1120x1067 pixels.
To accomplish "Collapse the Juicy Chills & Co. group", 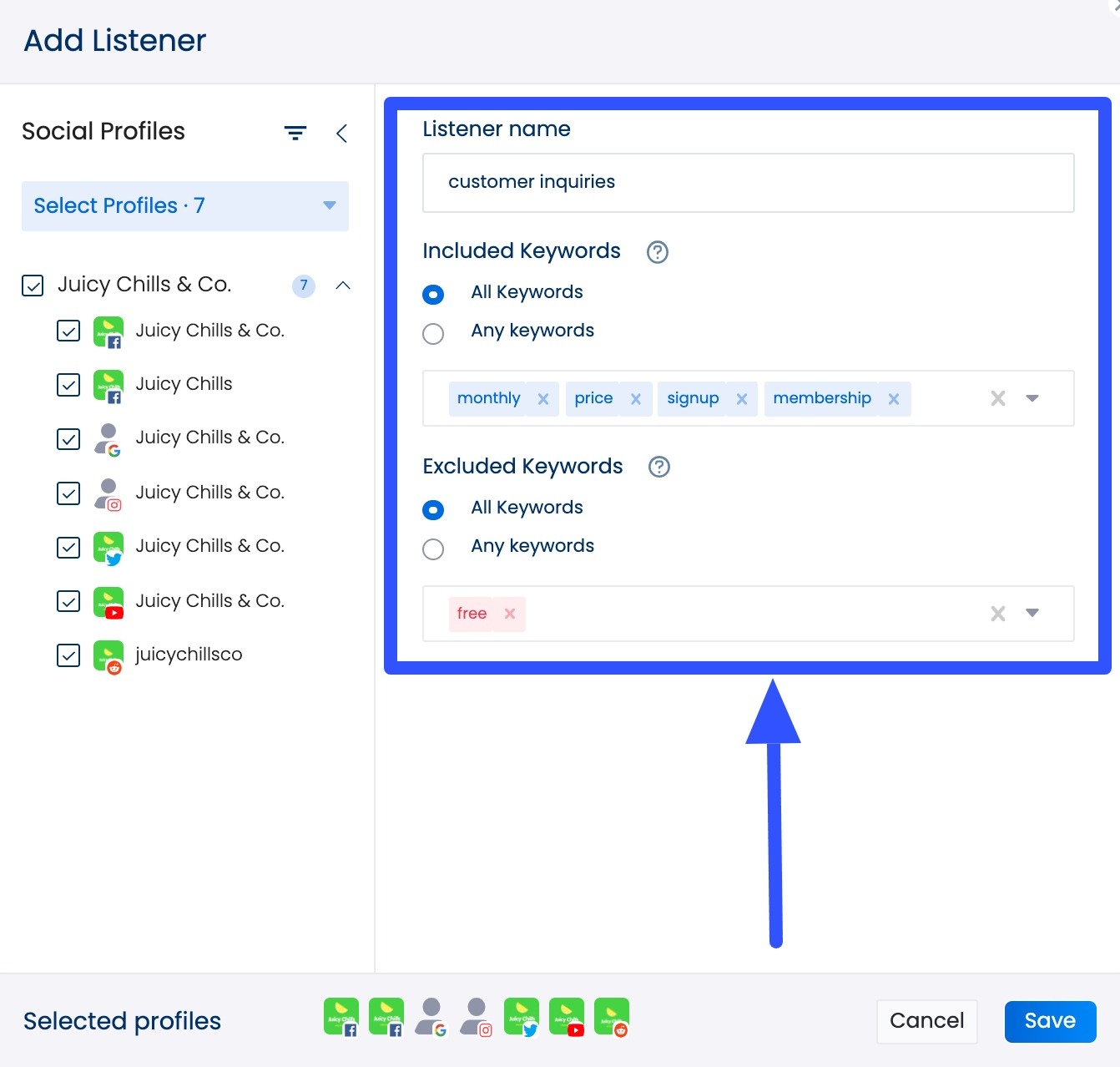I will [342, 286].
